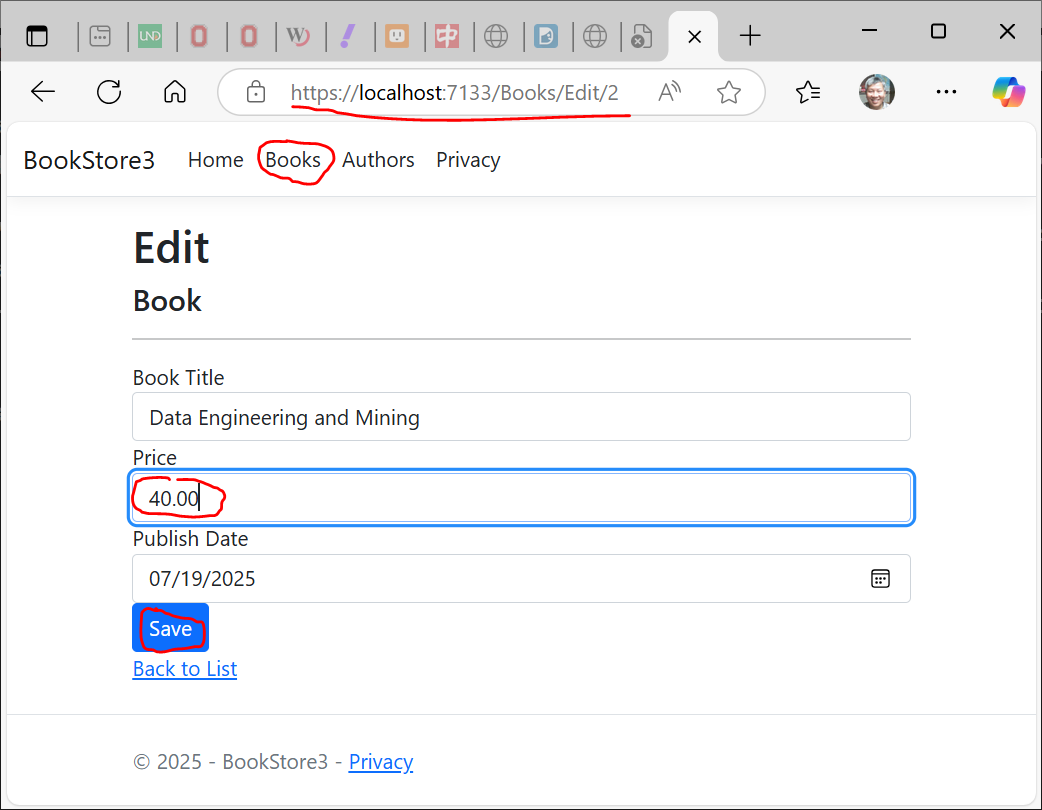The height and width of the screenshot is (810, 1042).
Task: Switch to the red Chinese character tab
Action: tap(447, 36)
